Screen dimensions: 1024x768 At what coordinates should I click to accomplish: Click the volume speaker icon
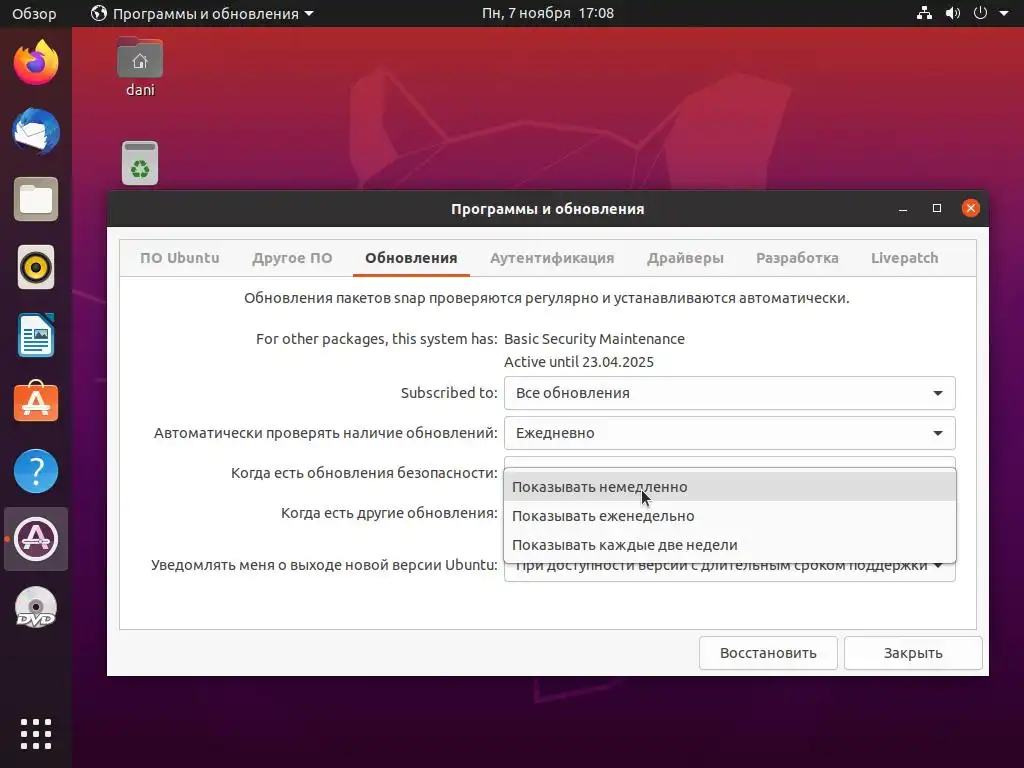953,13
